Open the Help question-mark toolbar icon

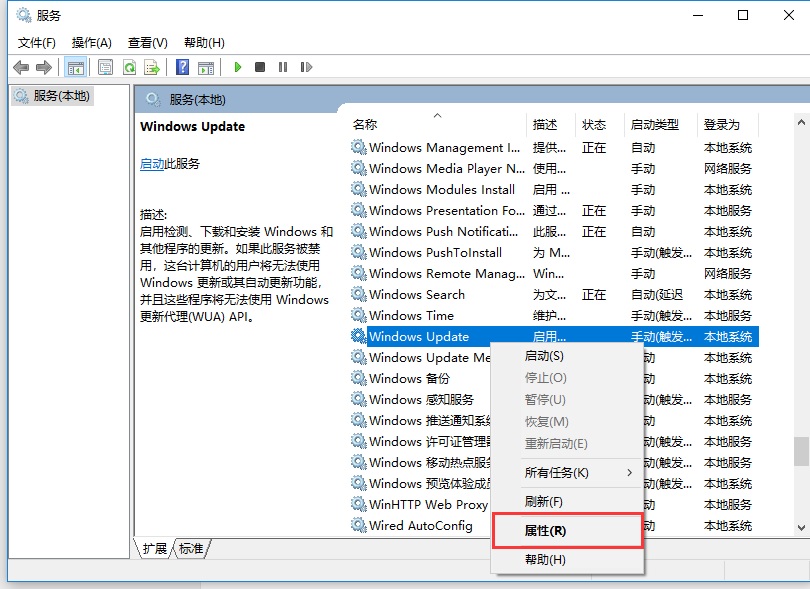[182, 67]
